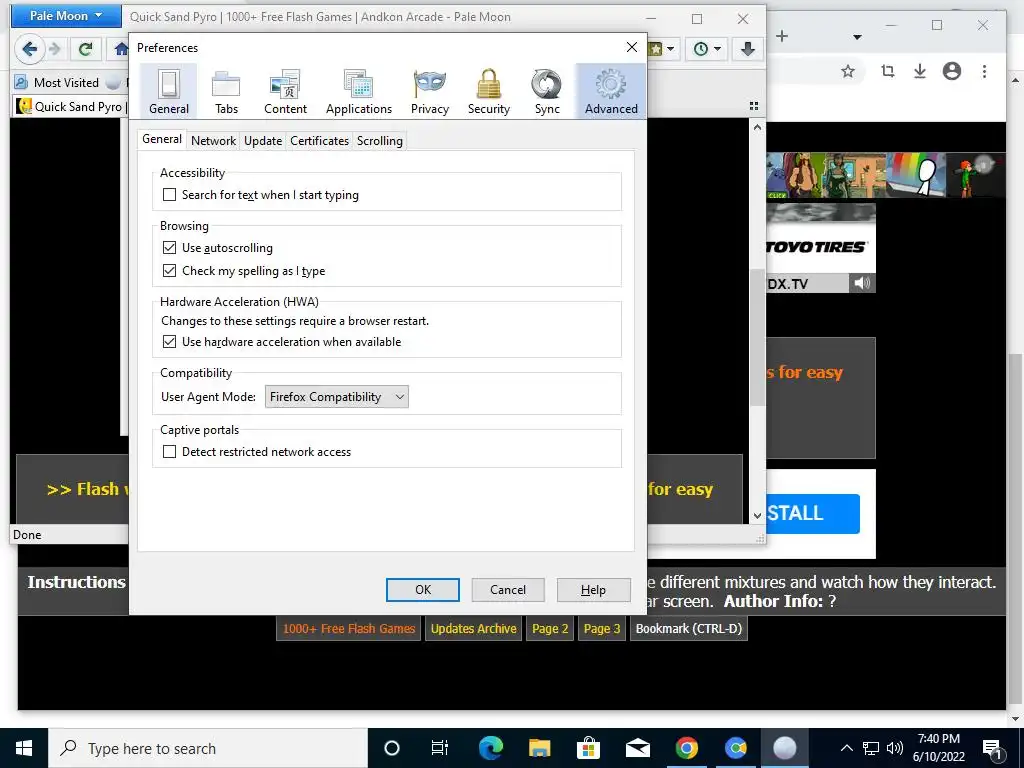Image resolution: width=1024 pixels, height=768 pixels.
Task: Reload the page in Pale Moon
Action: [86, 49]
